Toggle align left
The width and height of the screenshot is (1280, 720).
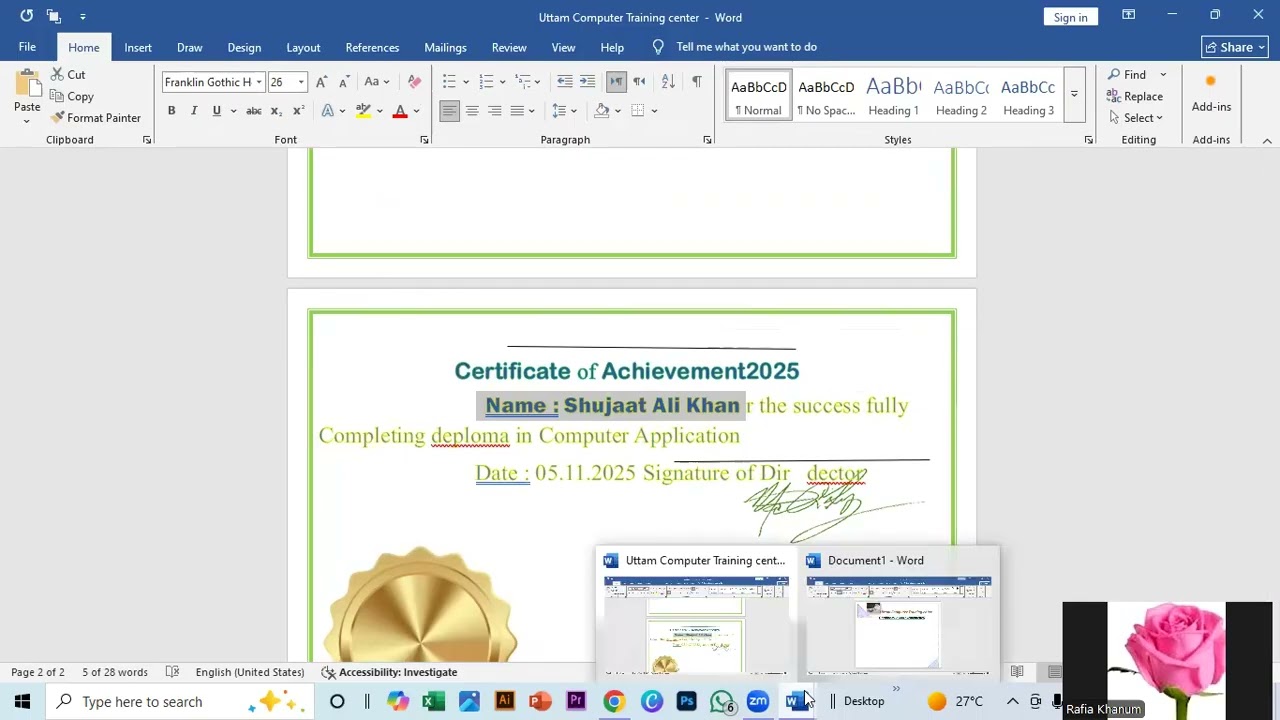click(450, 111)
